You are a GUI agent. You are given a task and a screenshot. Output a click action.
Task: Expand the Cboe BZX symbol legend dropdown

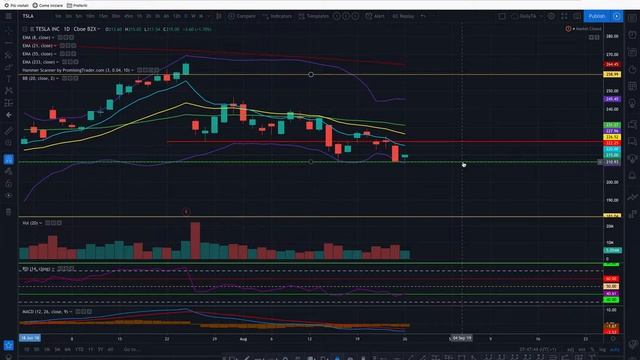[99, 29]
